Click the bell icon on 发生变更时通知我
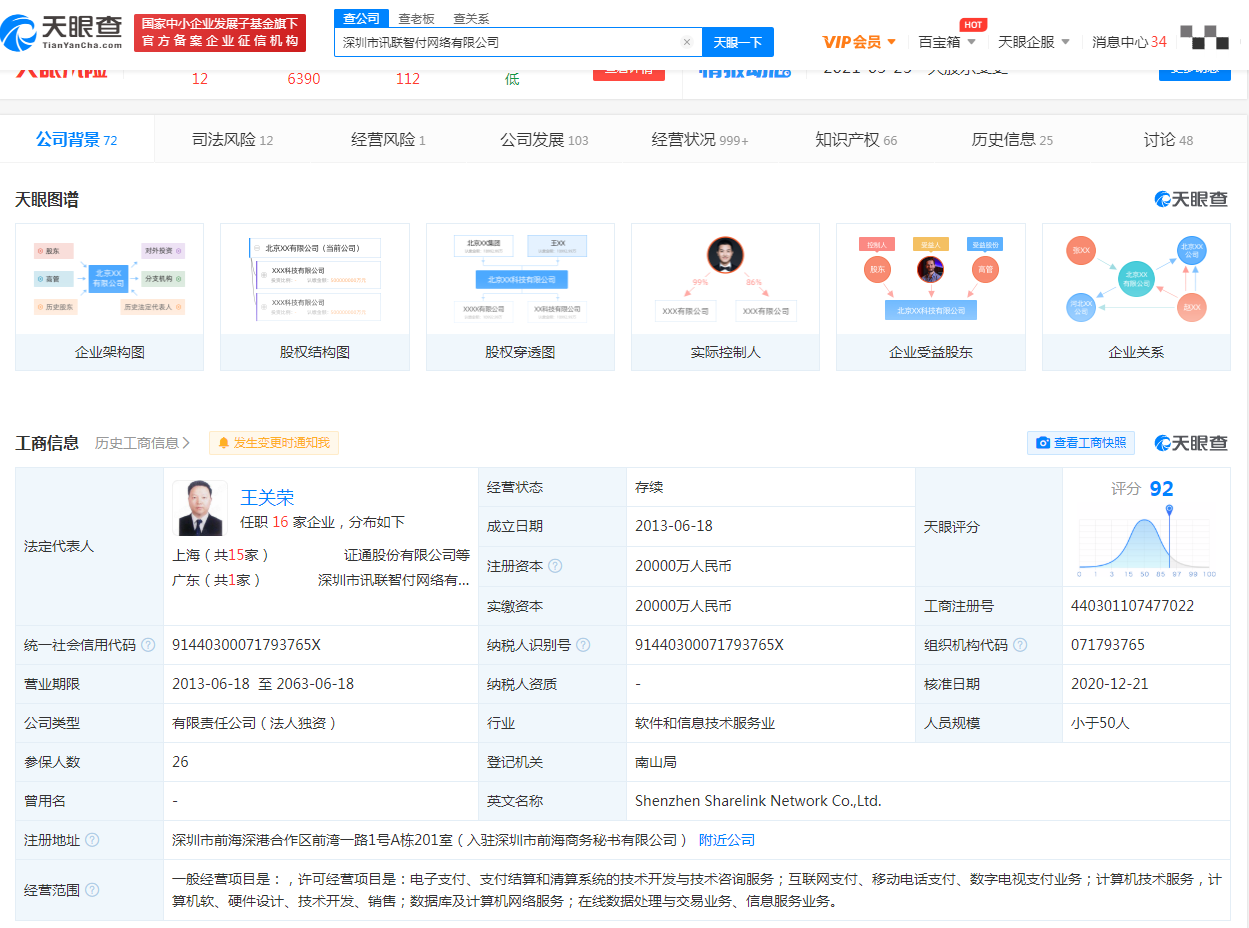1249x928 pixels. (224, 443)
